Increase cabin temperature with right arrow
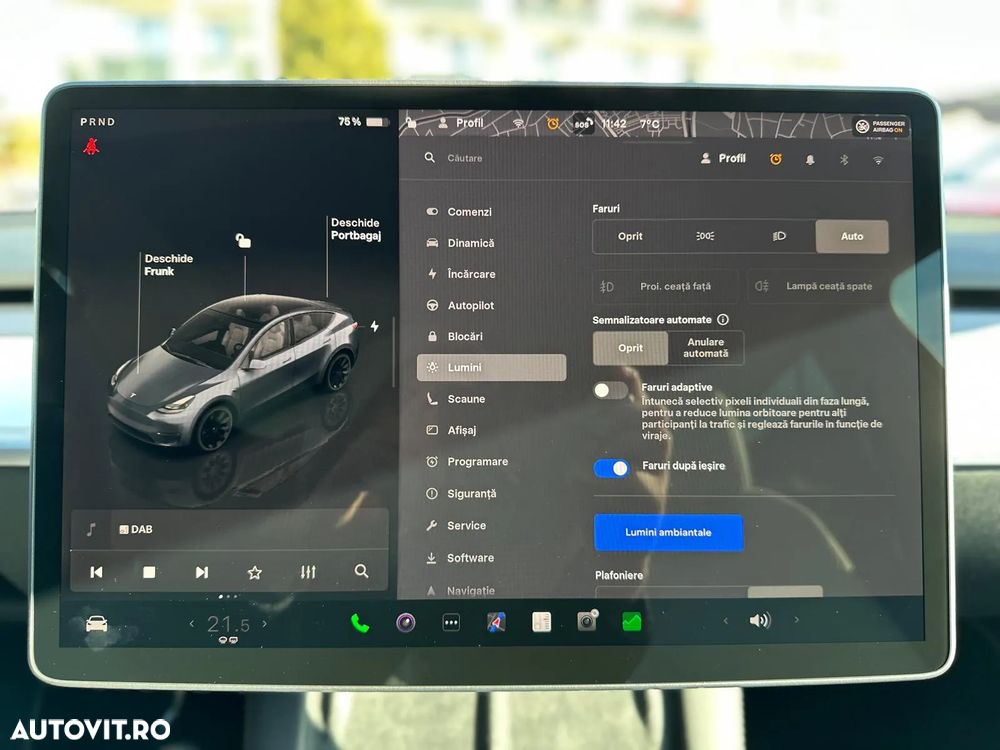The height and width of the screenshot is (750, 1000). 265,623
